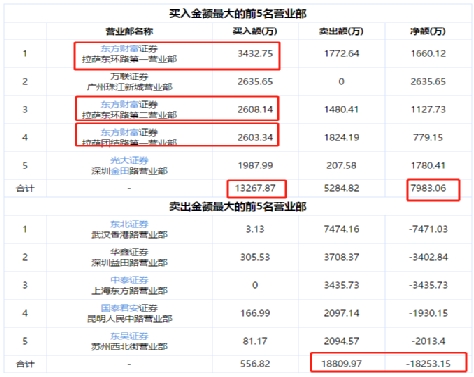Select the sell amount 2097.14
The image size is (474, 377).
click(x=342, y=313)
